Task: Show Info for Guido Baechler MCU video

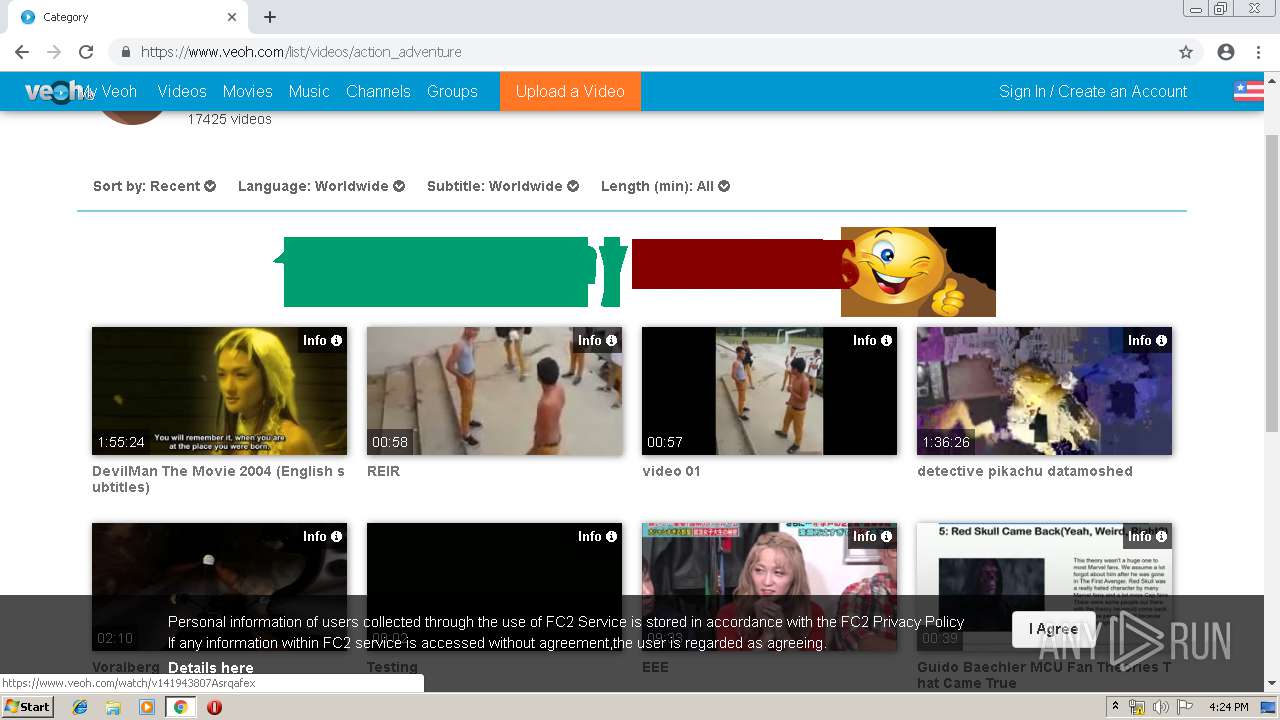Action: [x=1147, y=536]
